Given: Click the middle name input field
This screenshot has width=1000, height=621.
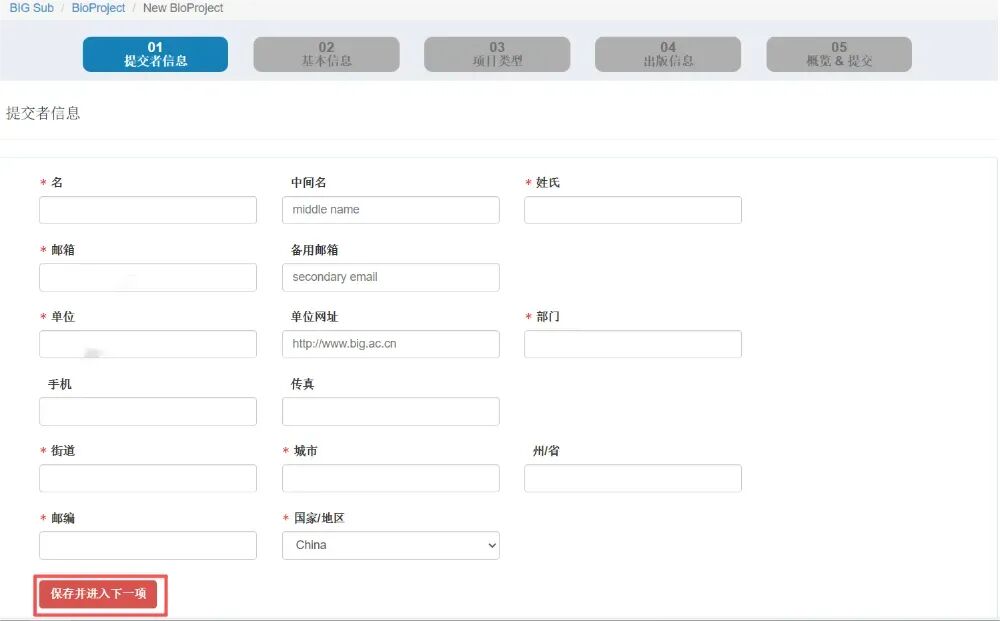Looking at the screenshot, I should (390, 210).
